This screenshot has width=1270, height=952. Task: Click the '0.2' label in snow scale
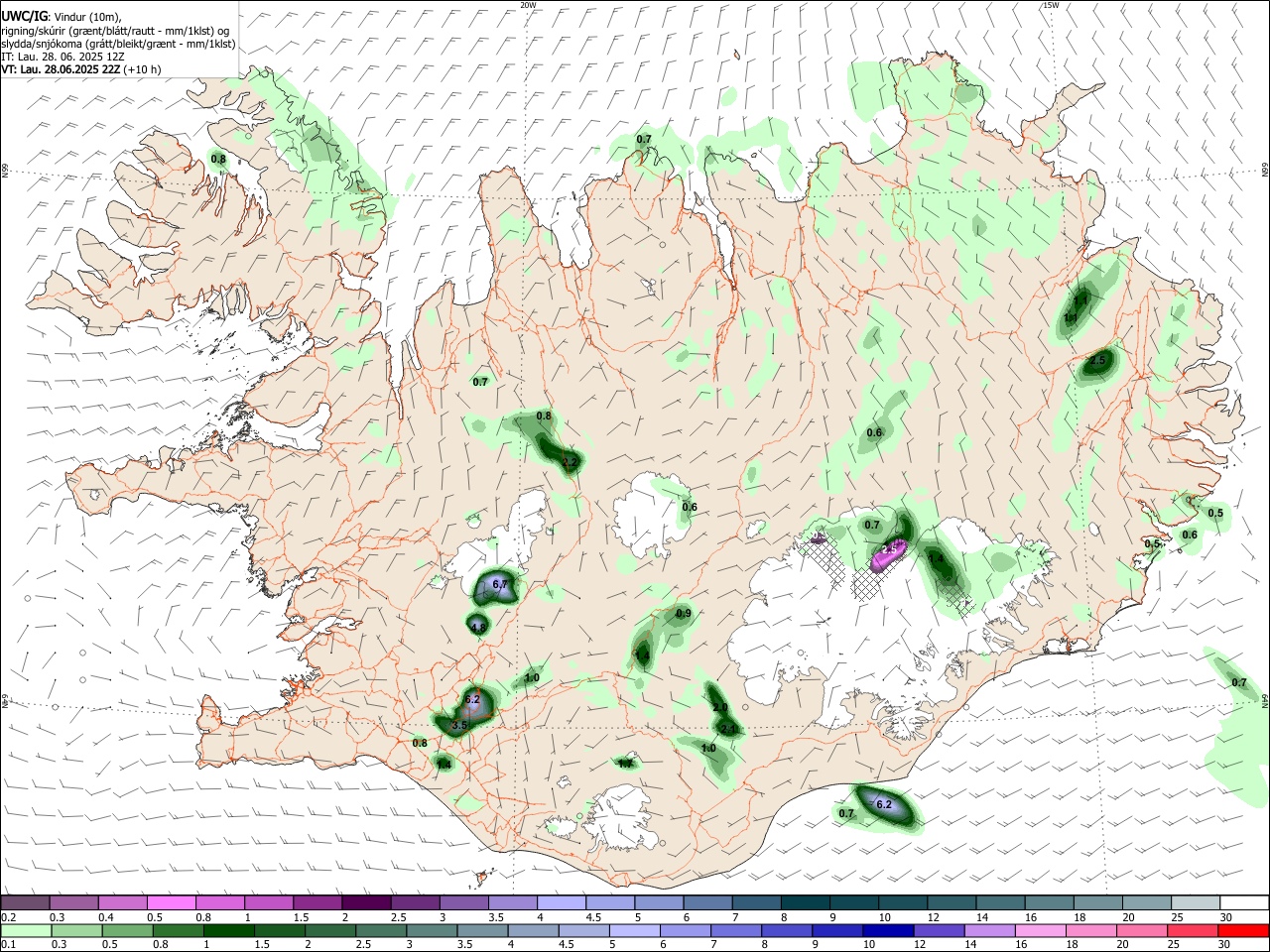click(x=8, y=917)
